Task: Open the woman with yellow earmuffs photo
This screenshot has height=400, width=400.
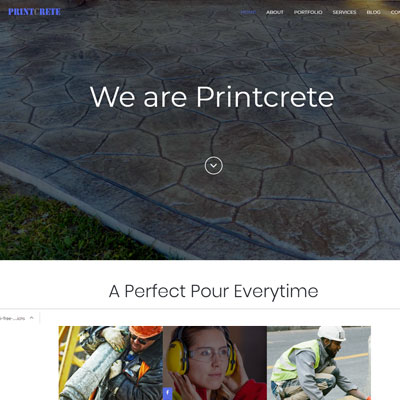Action: [x=215, y=363]
